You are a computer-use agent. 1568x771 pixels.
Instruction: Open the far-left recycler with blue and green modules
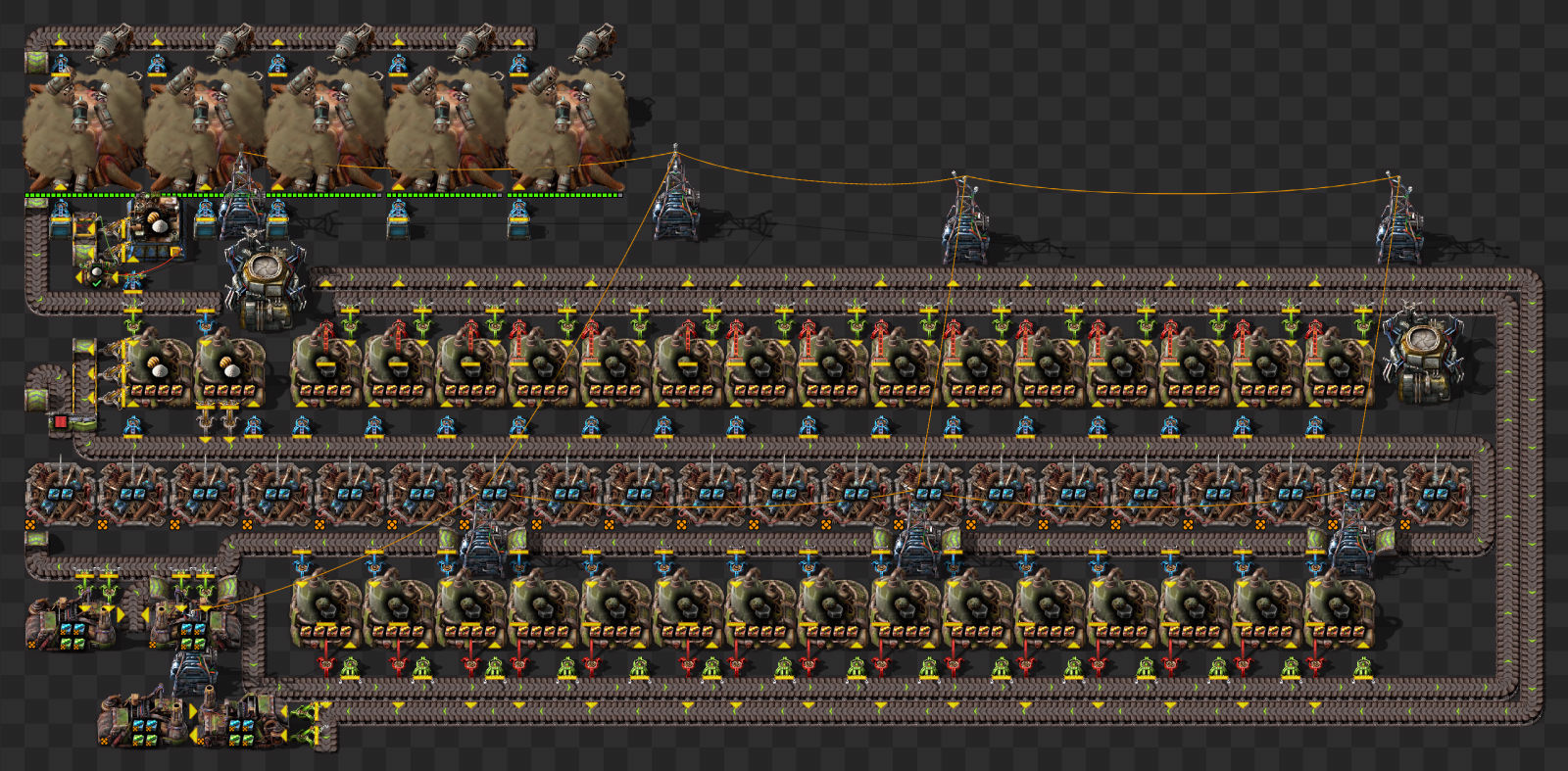tap(71, 623)
